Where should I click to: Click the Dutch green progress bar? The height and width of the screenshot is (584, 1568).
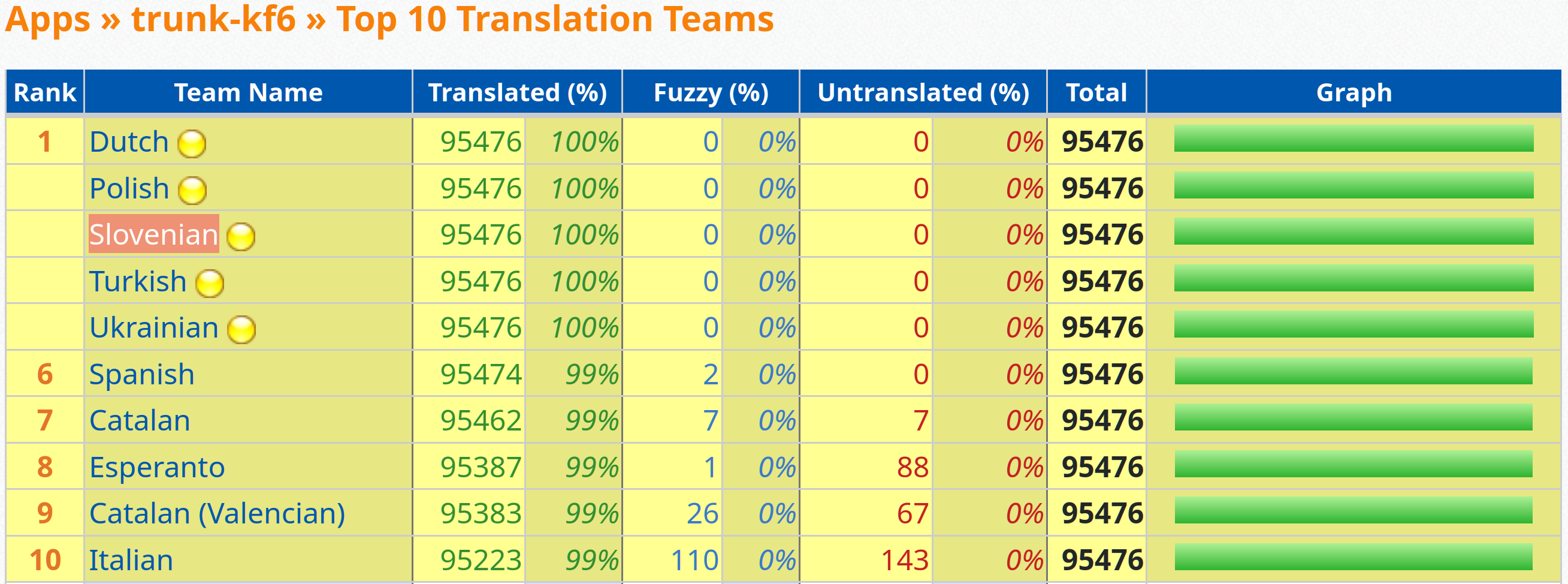[x=1353, y=139]
